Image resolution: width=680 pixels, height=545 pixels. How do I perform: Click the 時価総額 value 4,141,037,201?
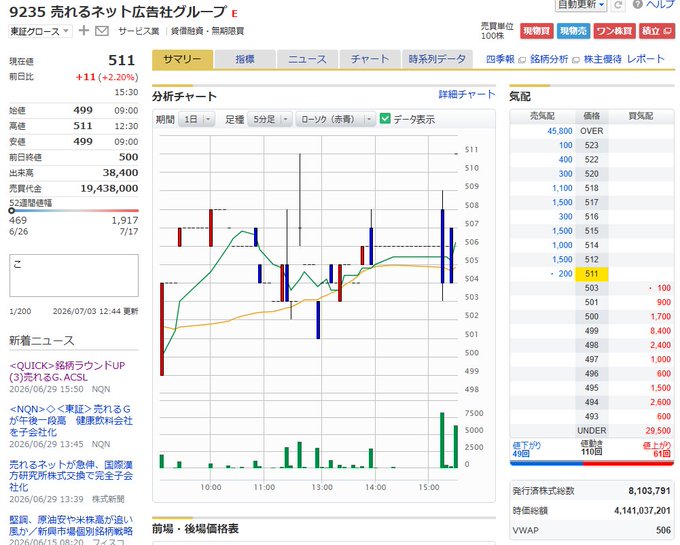pyautogui.click(x=642, y=510)
